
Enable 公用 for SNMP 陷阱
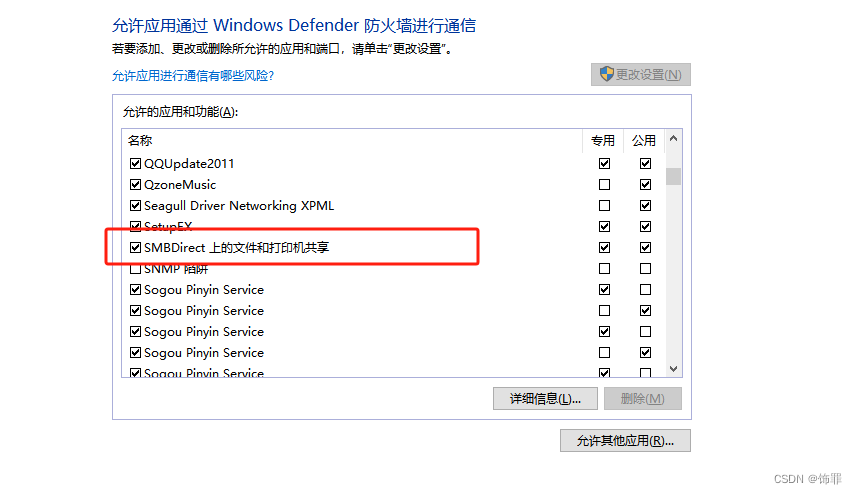point(645,268)
